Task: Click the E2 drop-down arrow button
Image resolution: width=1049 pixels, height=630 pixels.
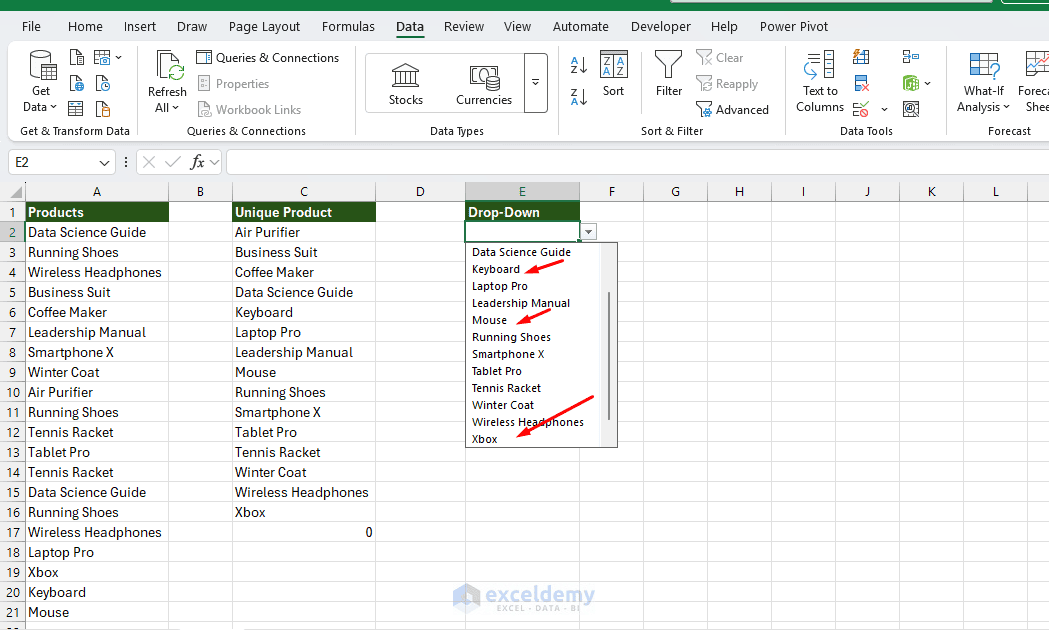Action: pyautogui.click(x=588, y=232)
